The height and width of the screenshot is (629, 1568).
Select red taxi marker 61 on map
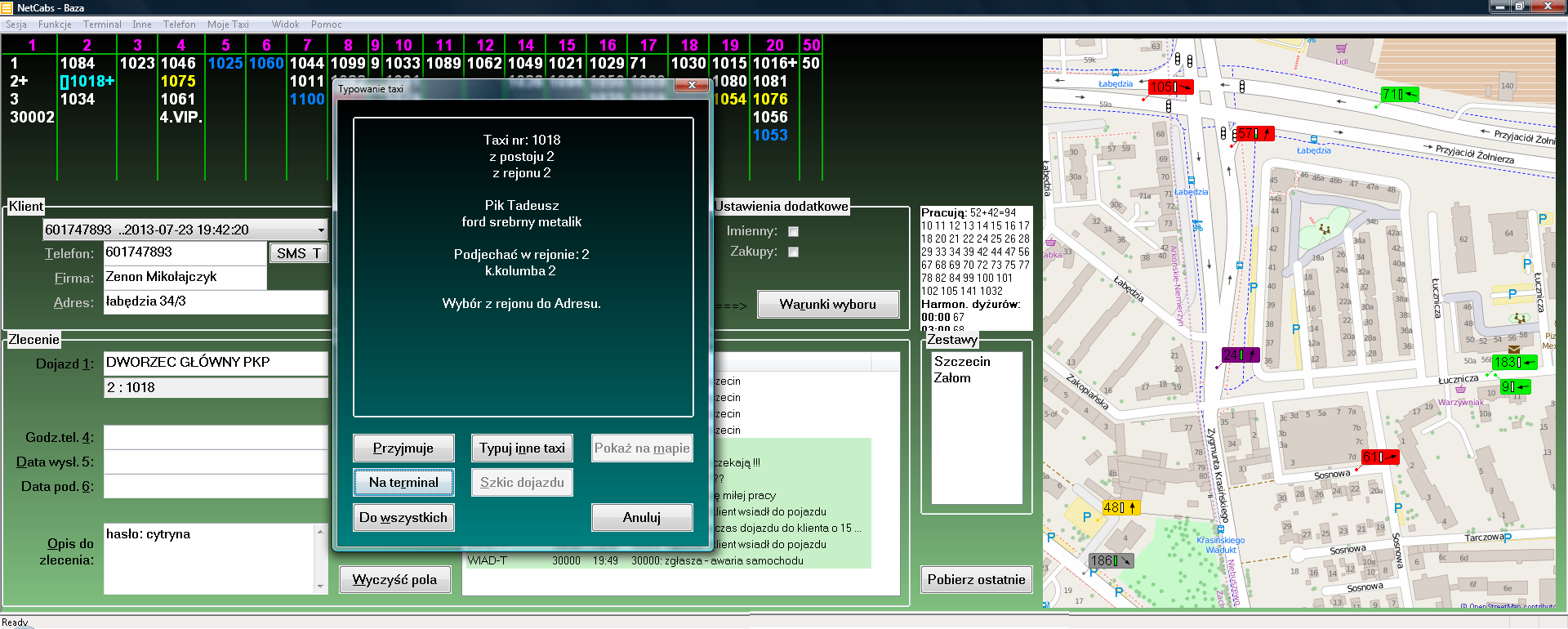click(x=1380, y=457)
